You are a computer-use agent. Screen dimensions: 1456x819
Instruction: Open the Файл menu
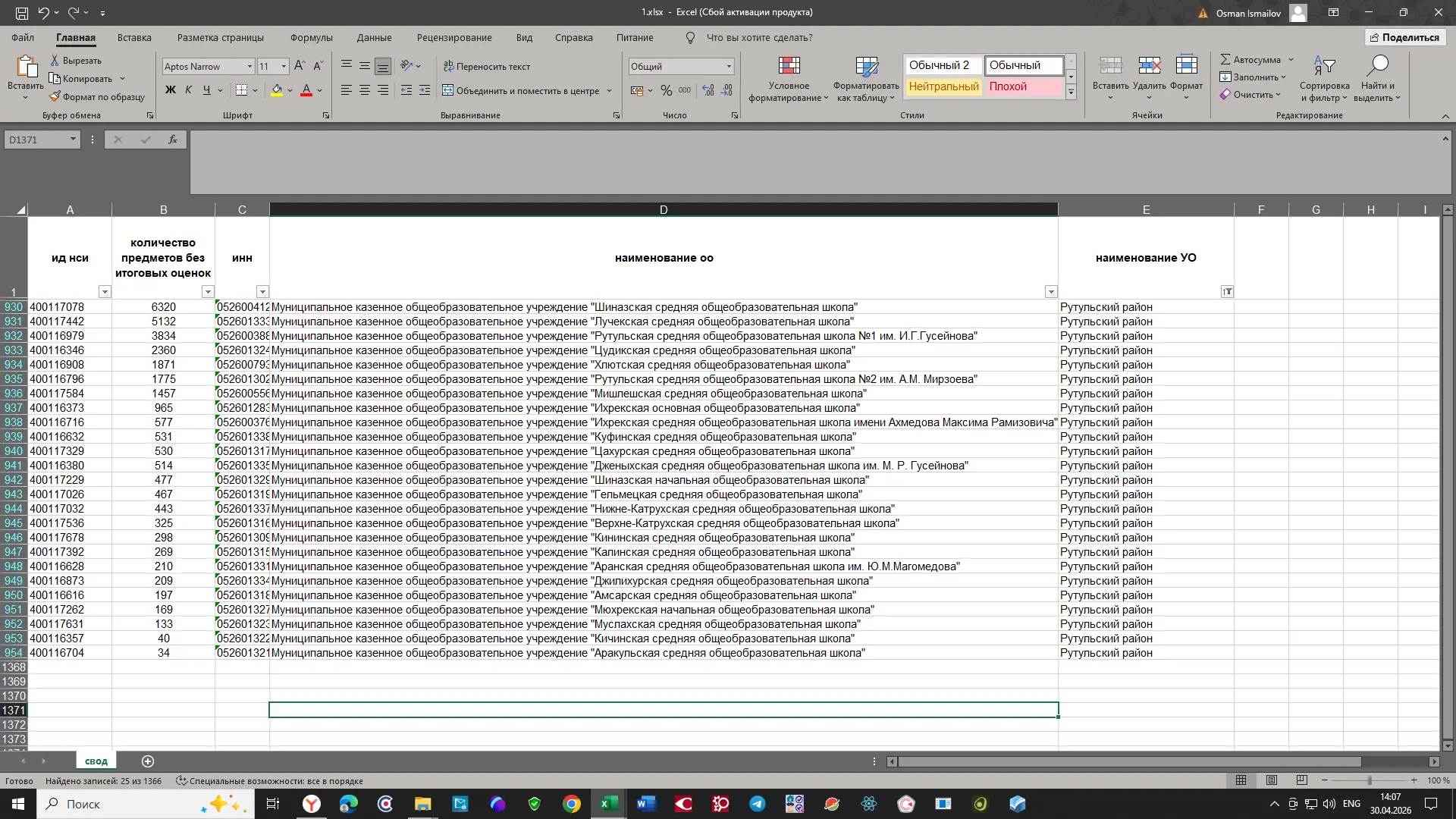(23, 37)
